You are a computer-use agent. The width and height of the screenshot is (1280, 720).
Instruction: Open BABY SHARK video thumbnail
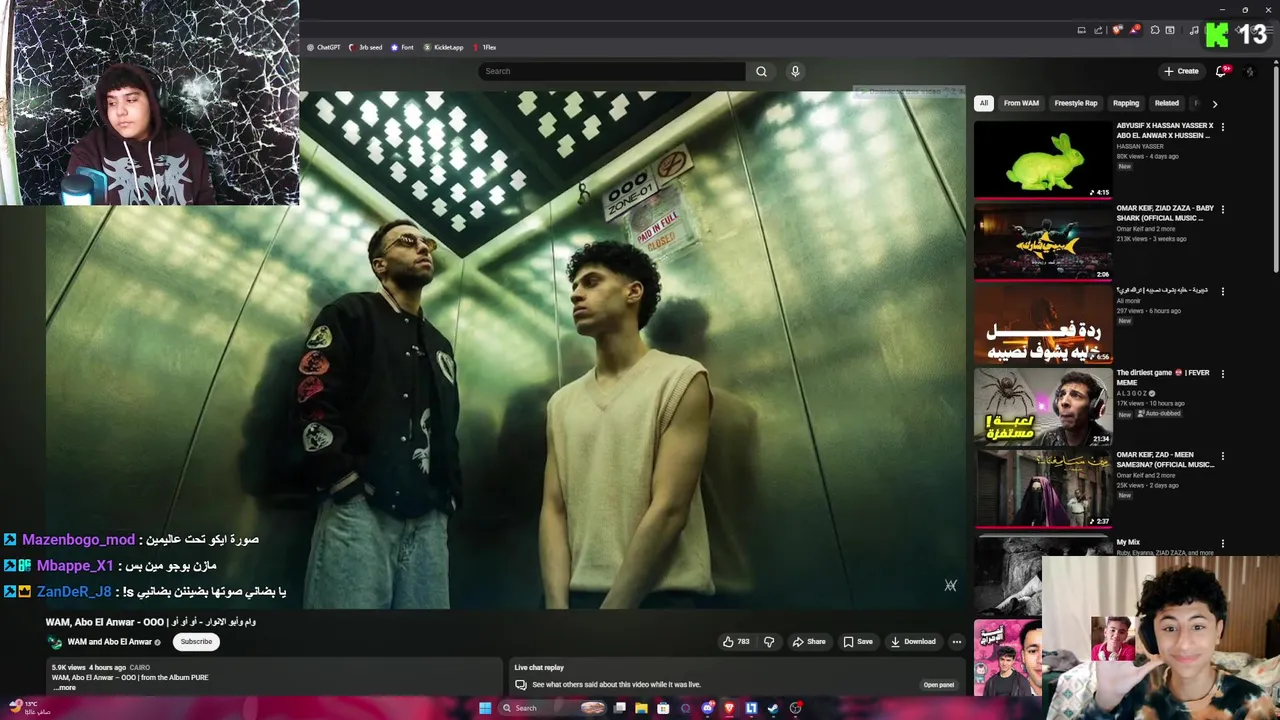1043,242
